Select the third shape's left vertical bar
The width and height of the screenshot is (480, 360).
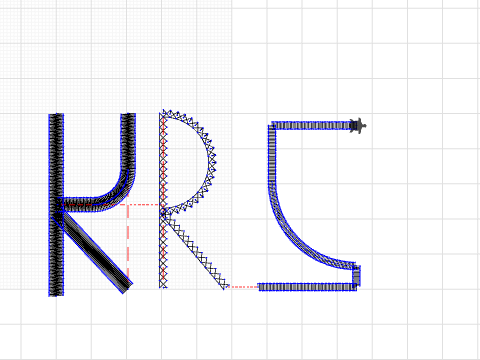pyautogui.click(x=272, y=153)
